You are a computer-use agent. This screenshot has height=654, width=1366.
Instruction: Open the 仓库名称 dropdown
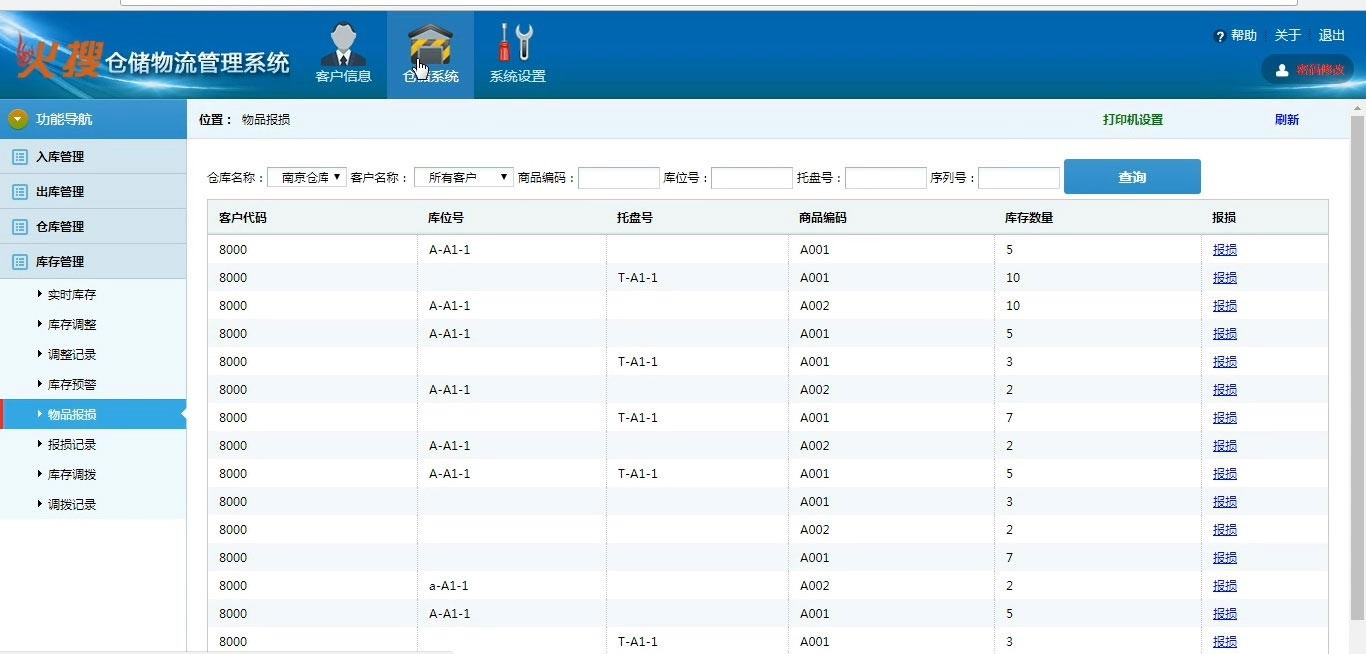[307, 177]
